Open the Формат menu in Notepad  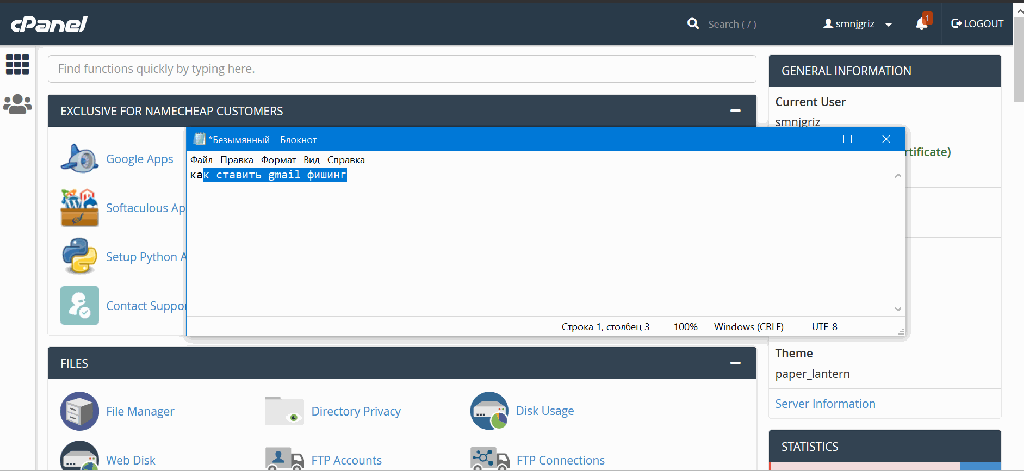click(x=277, y=159)
